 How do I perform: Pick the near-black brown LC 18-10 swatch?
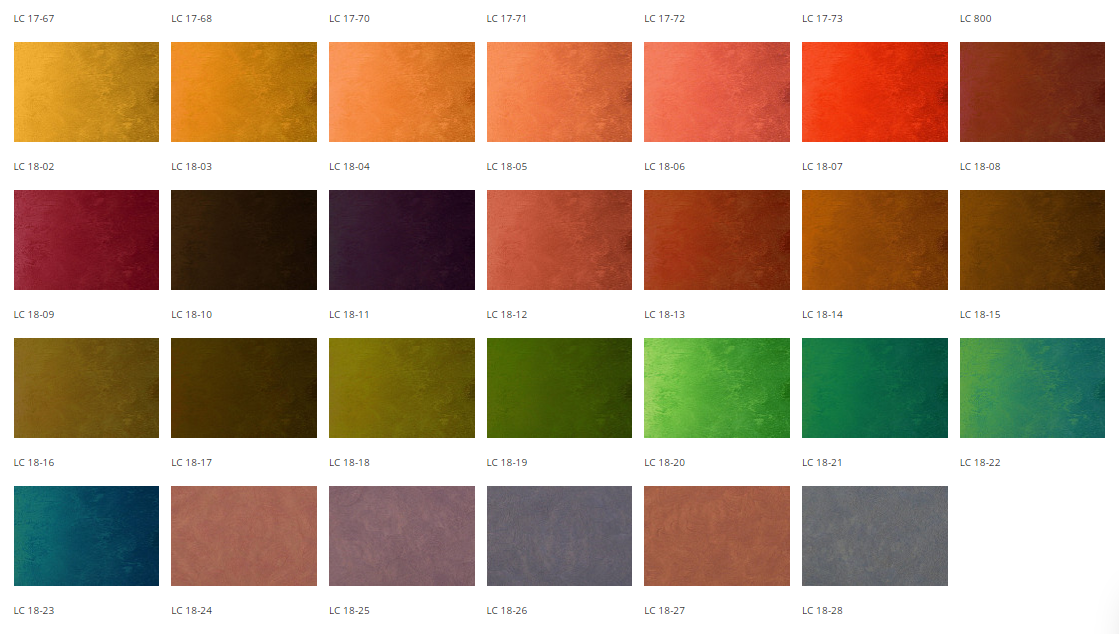[x=244, y=240]
